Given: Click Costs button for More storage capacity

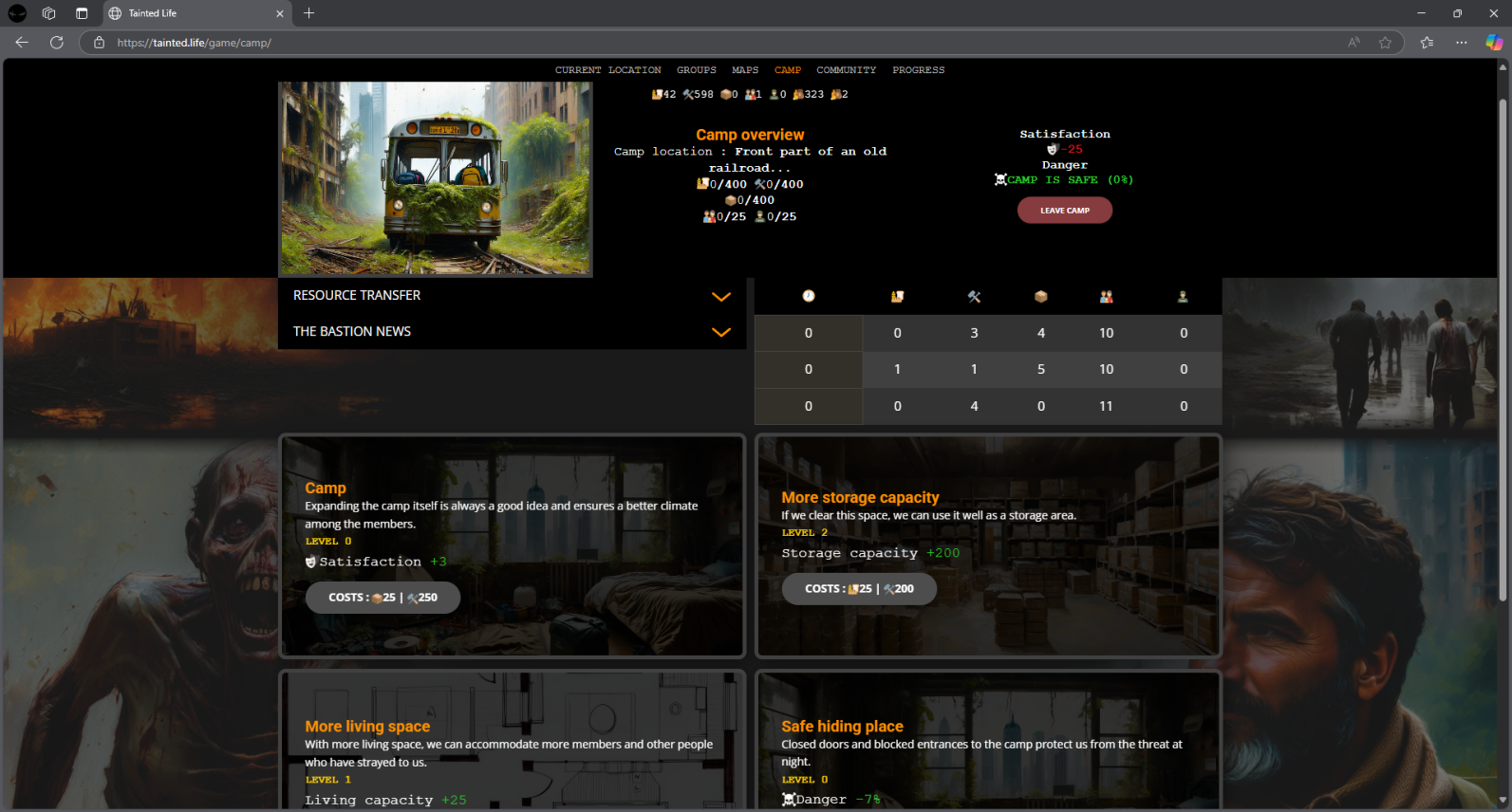Looking at the screenshot, I should 859,589.
